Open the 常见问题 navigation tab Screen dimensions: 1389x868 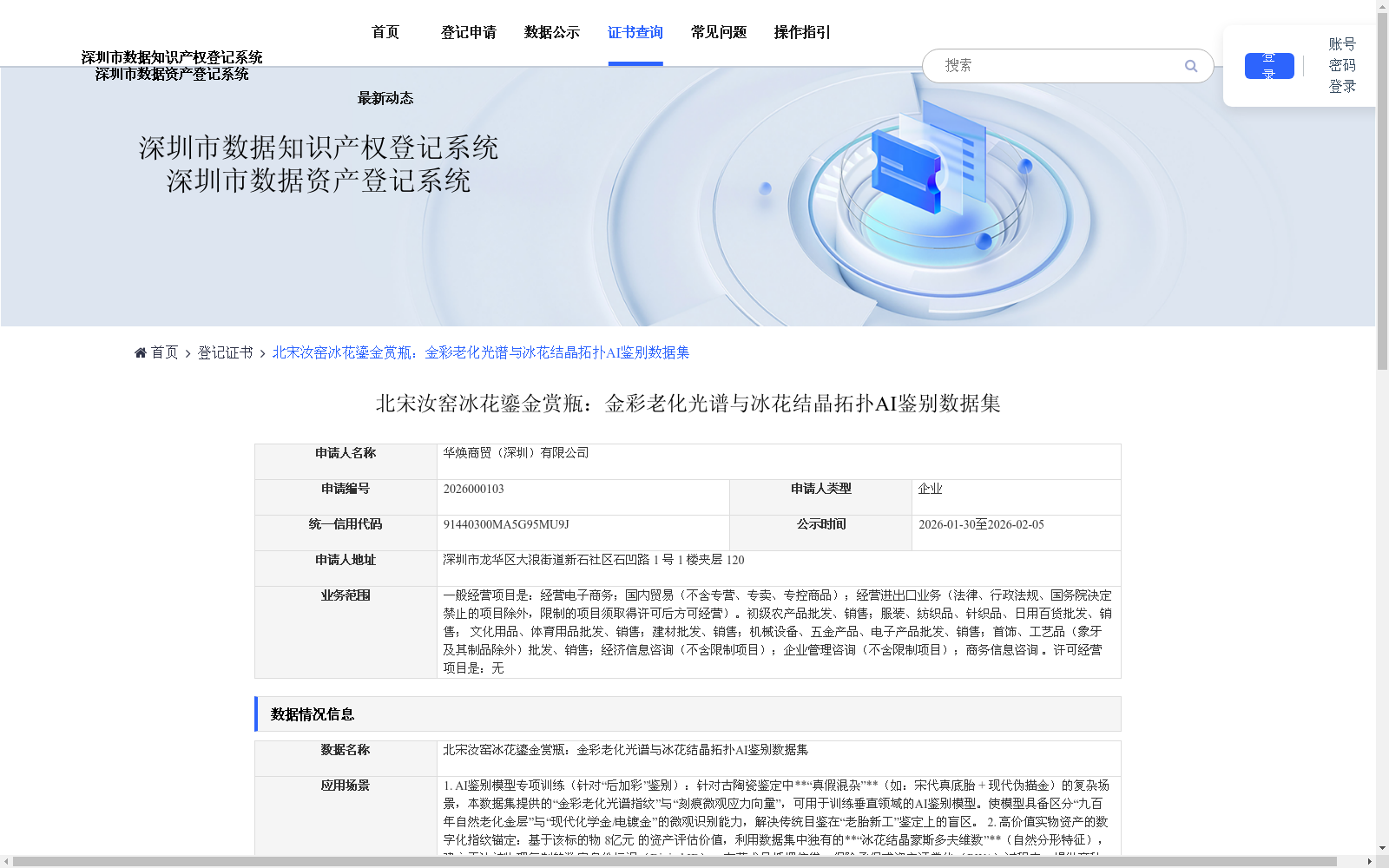(x=719, y=32)
